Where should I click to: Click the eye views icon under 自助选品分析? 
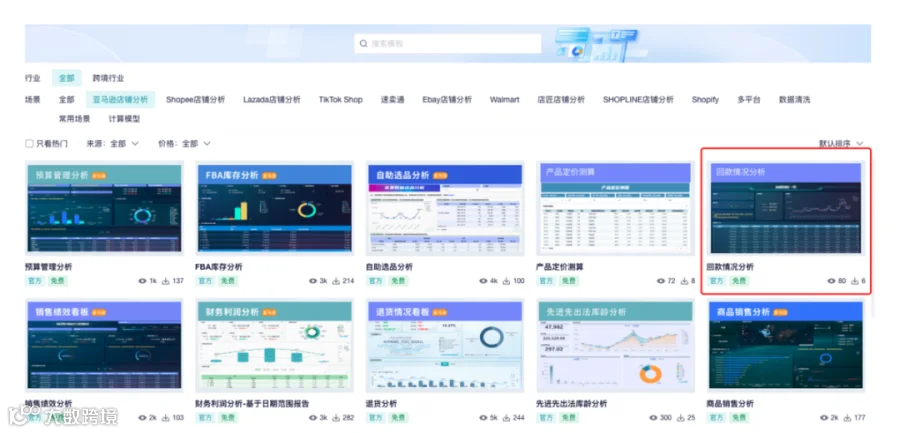pyautogui.click(x=483, y=281)
